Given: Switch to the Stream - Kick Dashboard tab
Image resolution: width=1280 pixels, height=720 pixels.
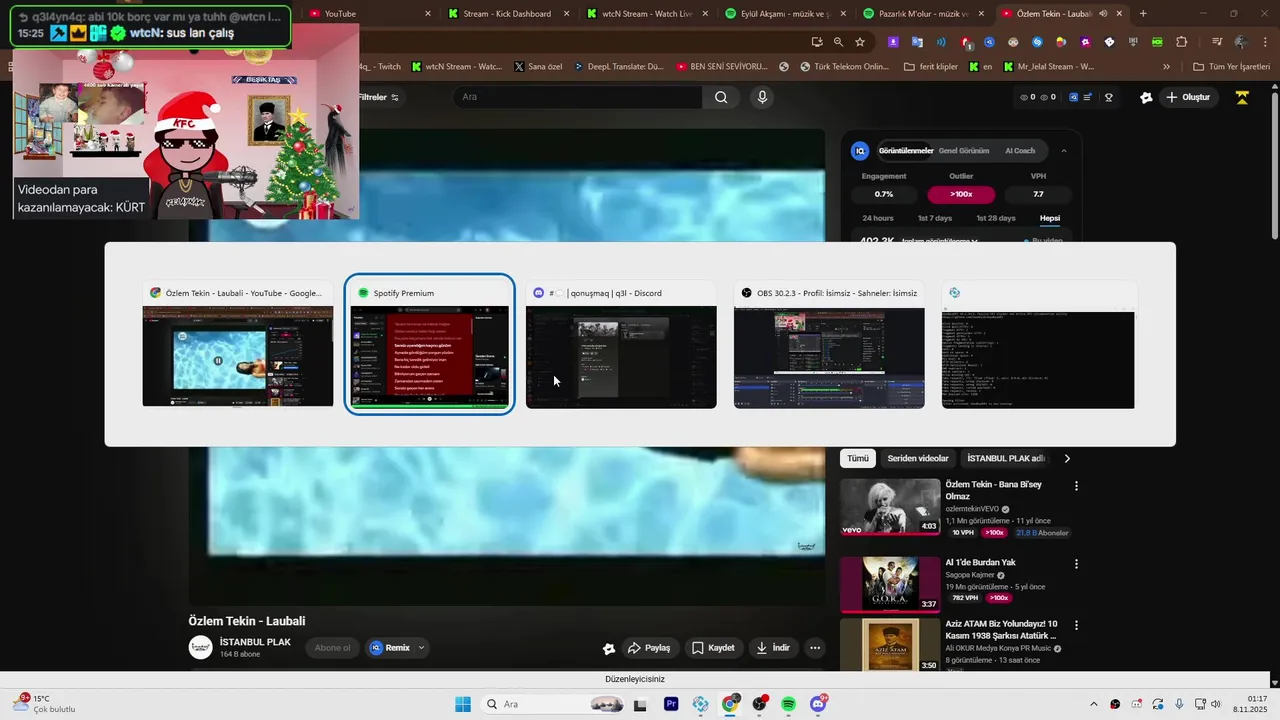Looking at the screenshot, I should click(509, 14).
